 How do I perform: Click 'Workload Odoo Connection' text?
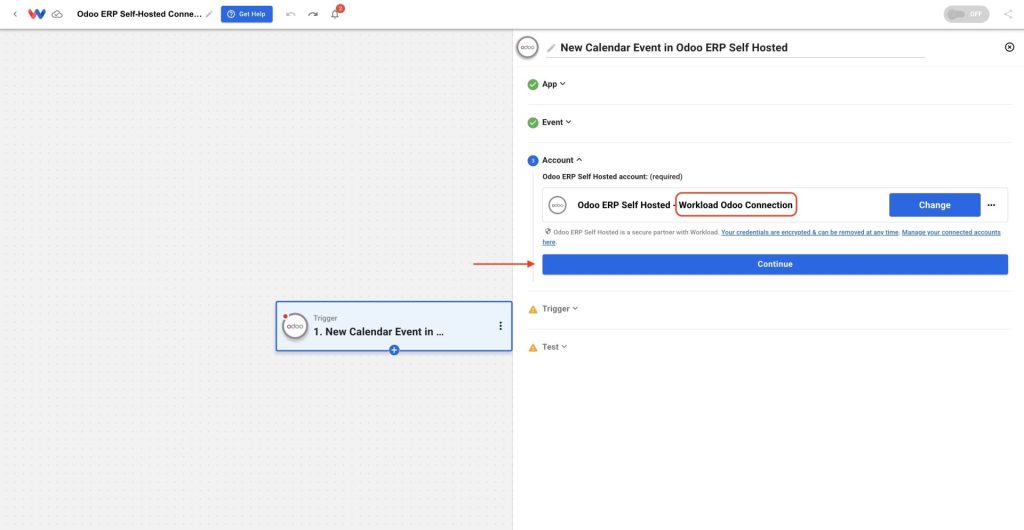pyautogui.click(x=735, y=205)
